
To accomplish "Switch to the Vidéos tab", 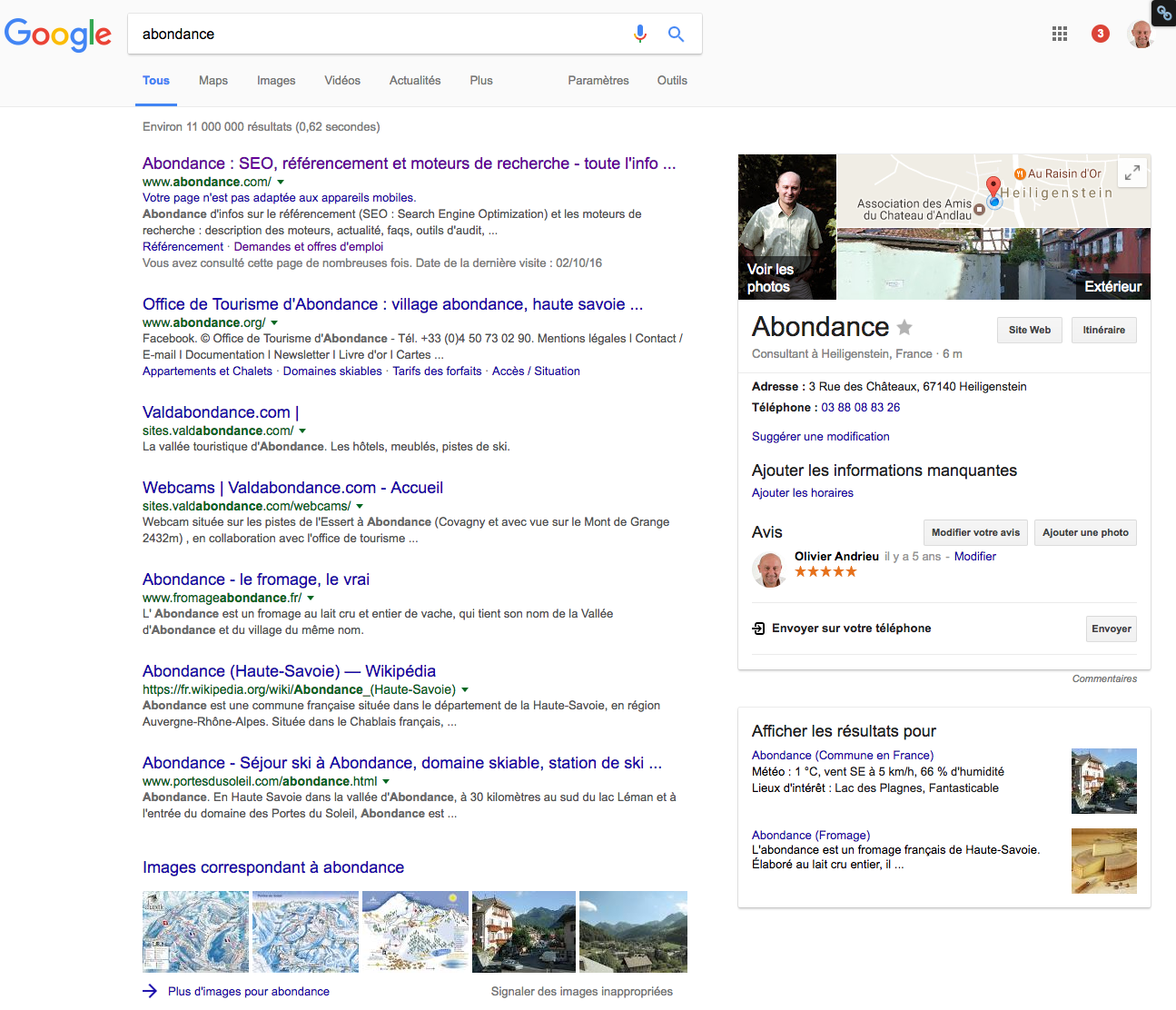I will 342,80.
